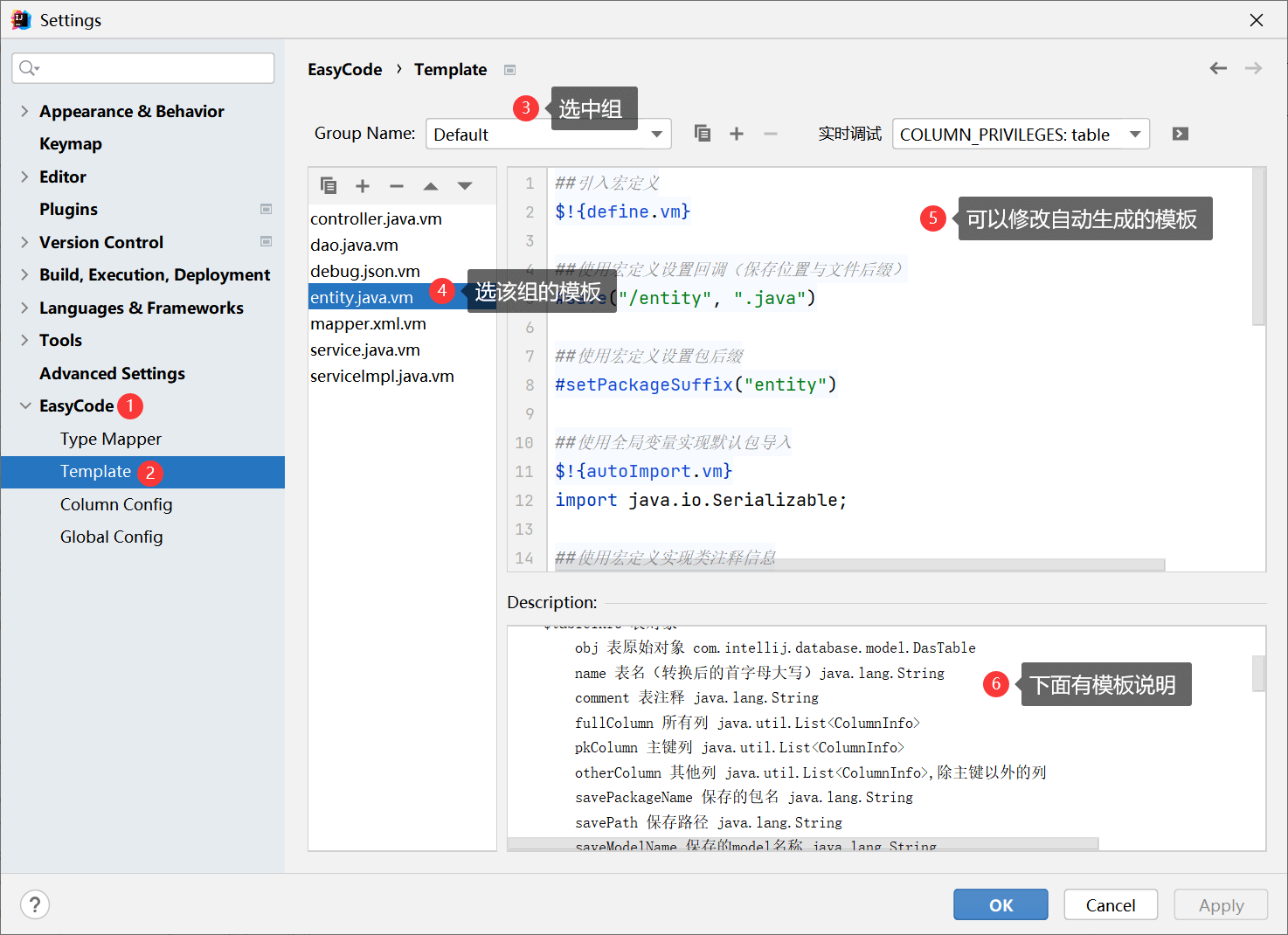This screenshot has width=1288, height=935.
Task: Select service.java.vm template
Action: [365, 350]
